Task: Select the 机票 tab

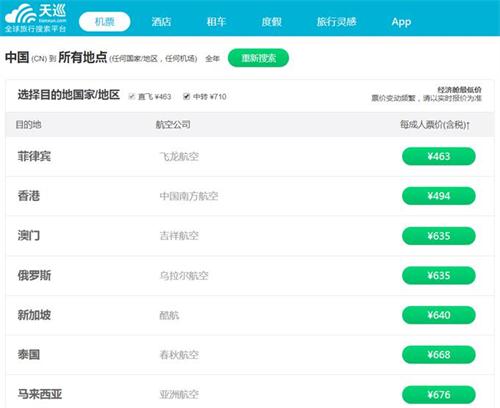Action: click(x=105, y=22)
